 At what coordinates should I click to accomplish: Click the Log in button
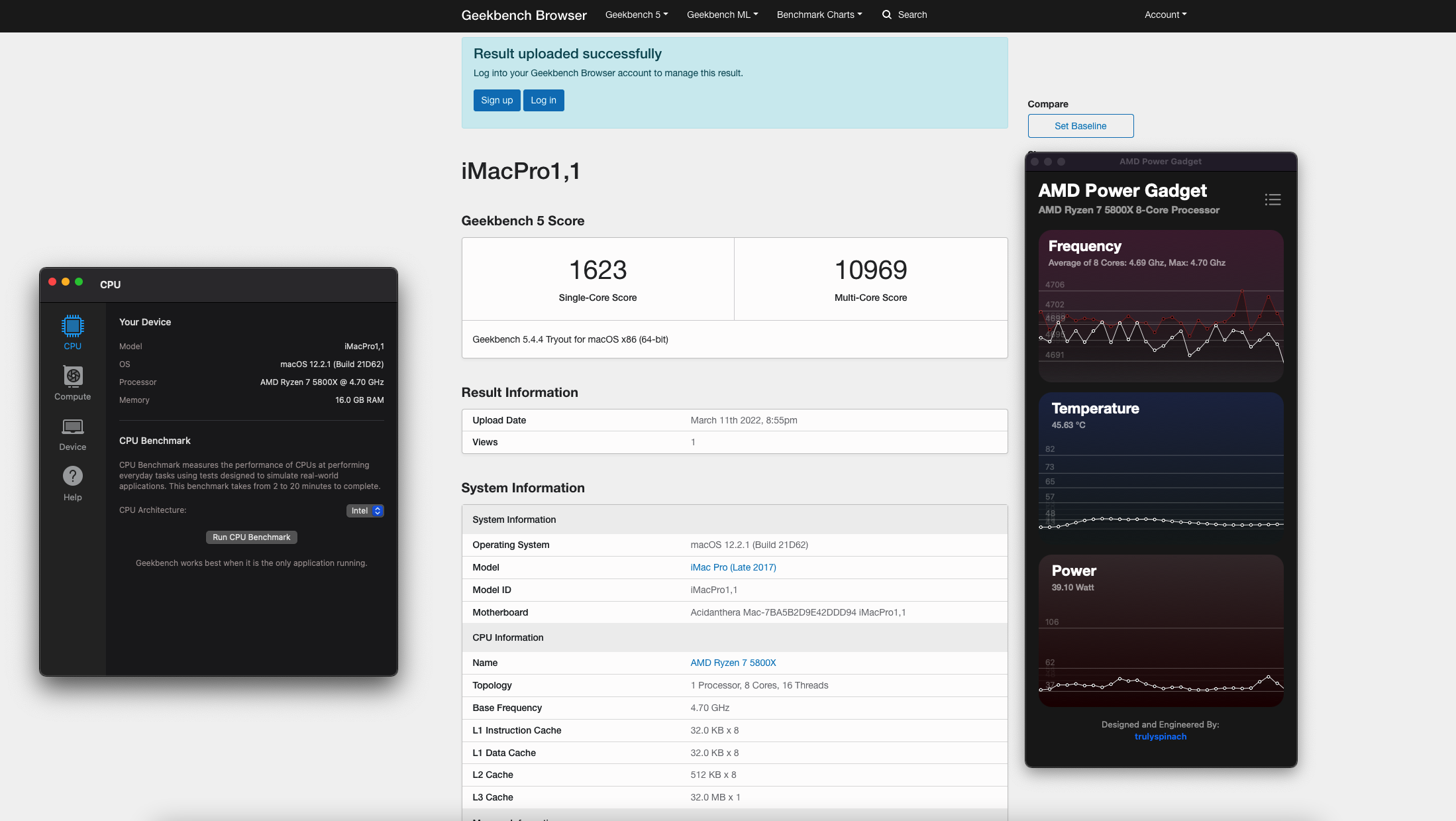coord(543,100)
